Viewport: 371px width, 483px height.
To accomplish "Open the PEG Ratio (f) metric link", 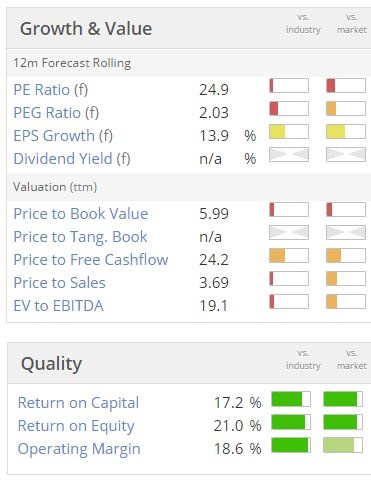I will pyautogui.click(x=56, y=113).
